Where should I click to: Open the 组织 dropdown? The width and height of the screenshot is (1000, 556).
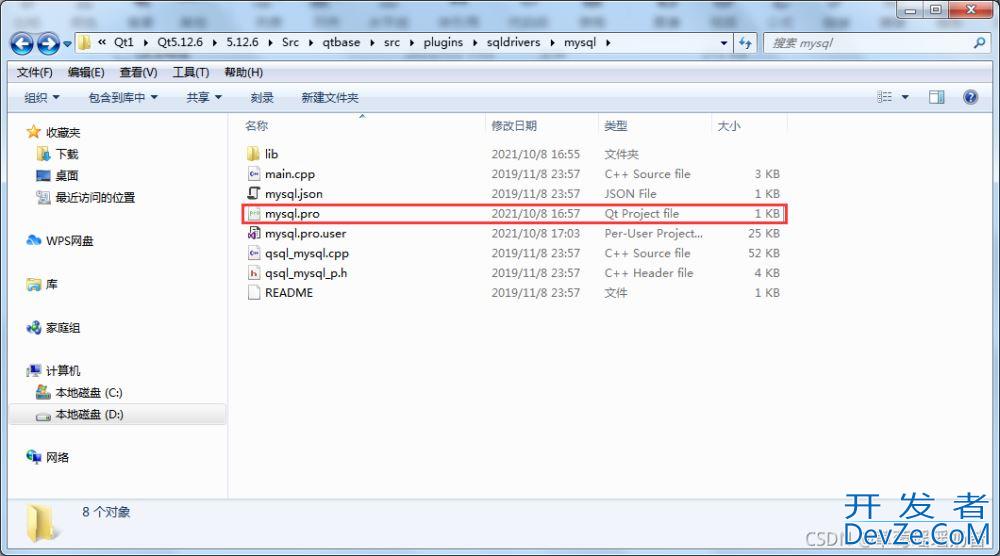(41, 98)
